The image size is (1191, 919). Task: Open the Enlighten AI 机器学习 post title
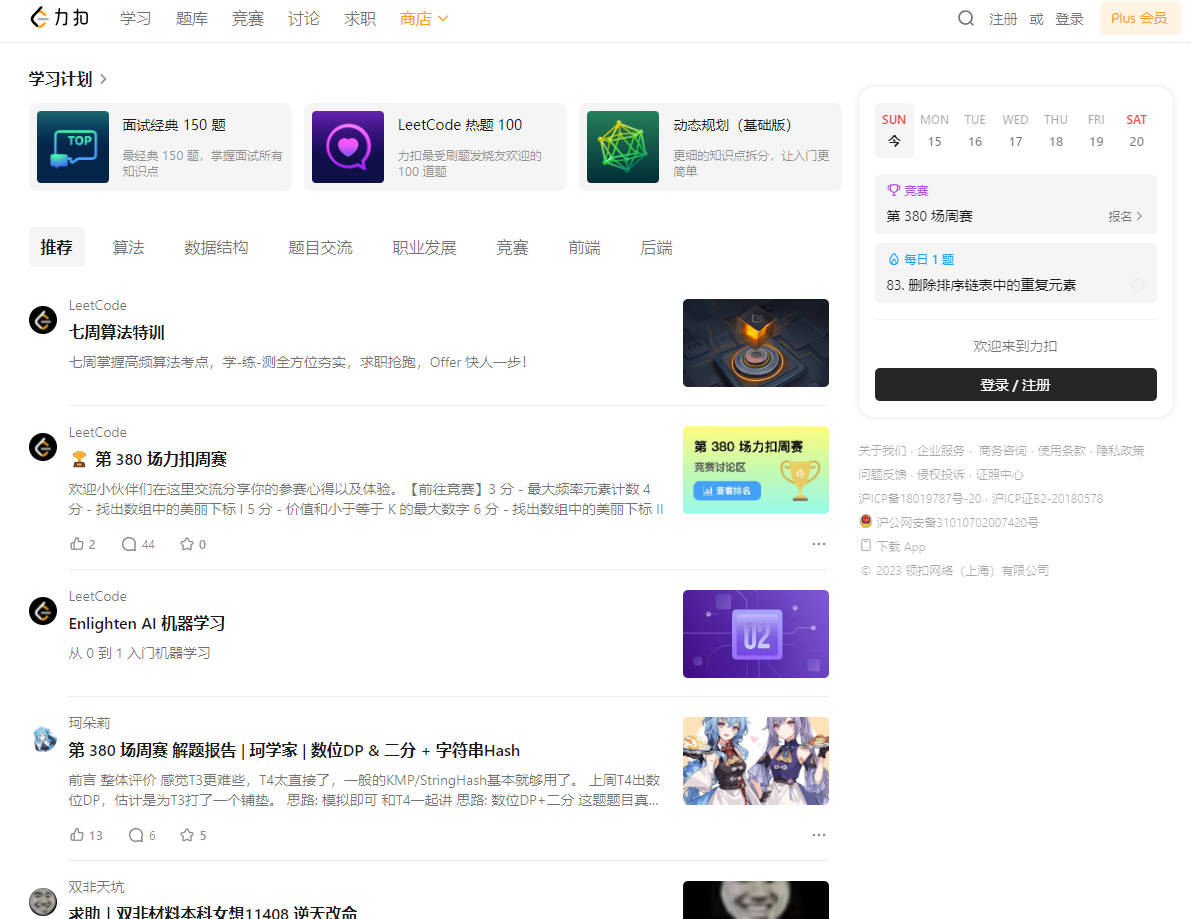coord(147,624)
